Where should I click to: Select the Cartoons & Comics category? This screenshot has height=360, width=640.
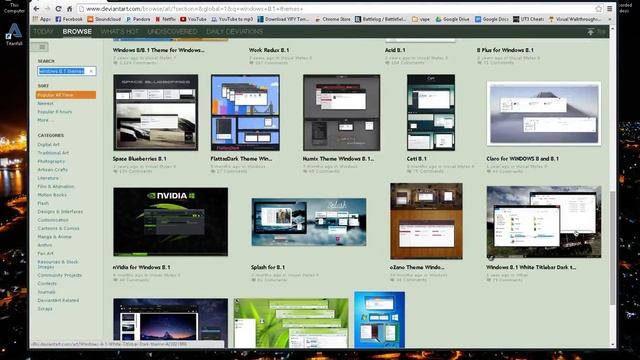click(58, 228)
